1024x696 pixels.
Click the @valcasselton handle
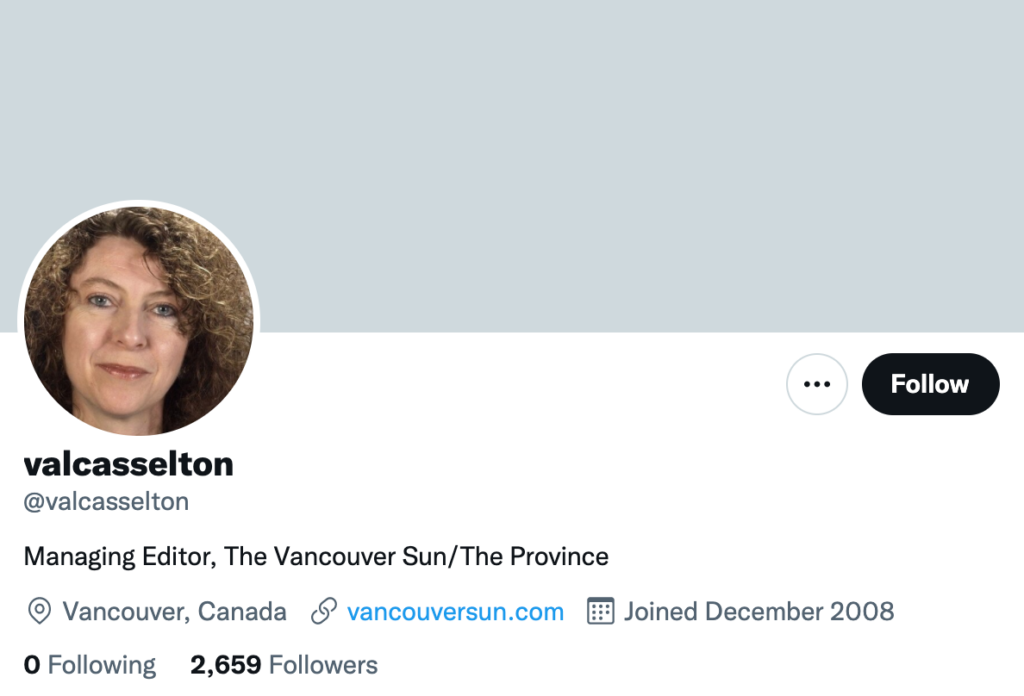tap(106, 501)
